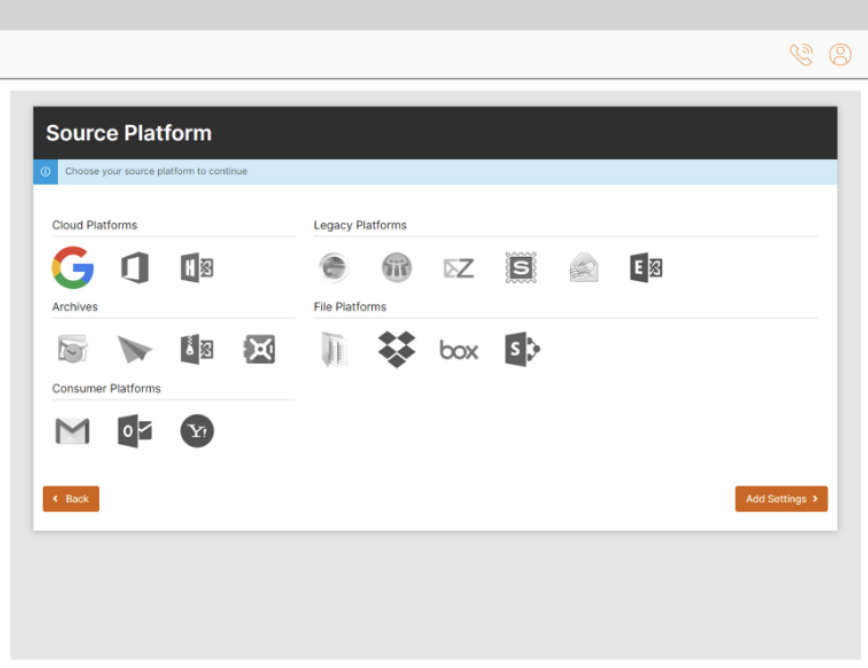Choose the file folder icon under File Platforms
This screenshot has width=868, height=668.
pyautogui.click(x=334, y=349)
